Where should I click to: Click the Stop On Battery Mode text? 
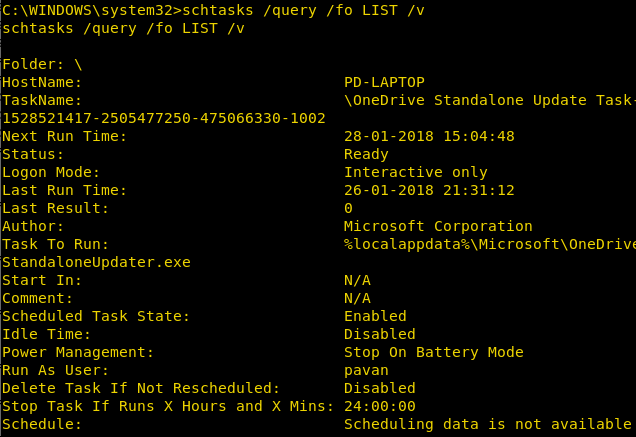coord(434,352)
